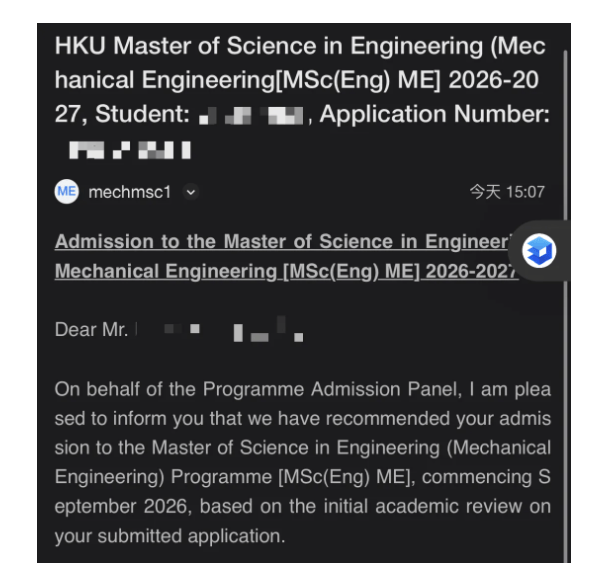Image resolution: width=607 pixels, height=577 pixels.
Task: Click the Master of Science body text line
Action: click(300, 447)
